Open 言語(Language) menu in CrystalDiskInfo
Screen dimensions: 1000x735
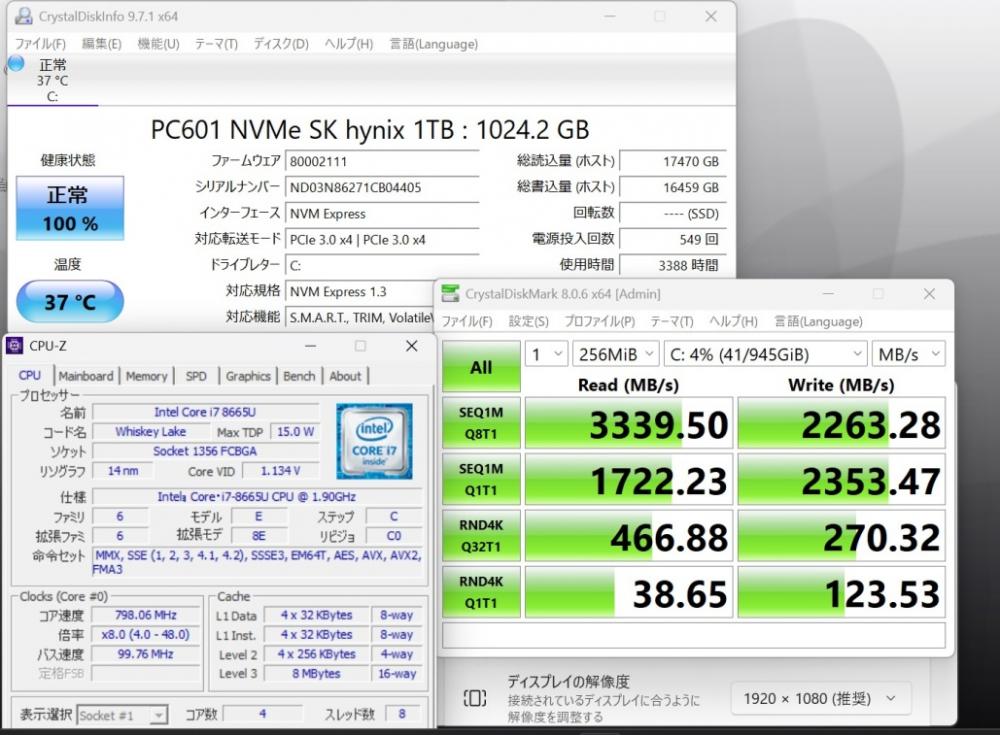click(x=434, y=43)
